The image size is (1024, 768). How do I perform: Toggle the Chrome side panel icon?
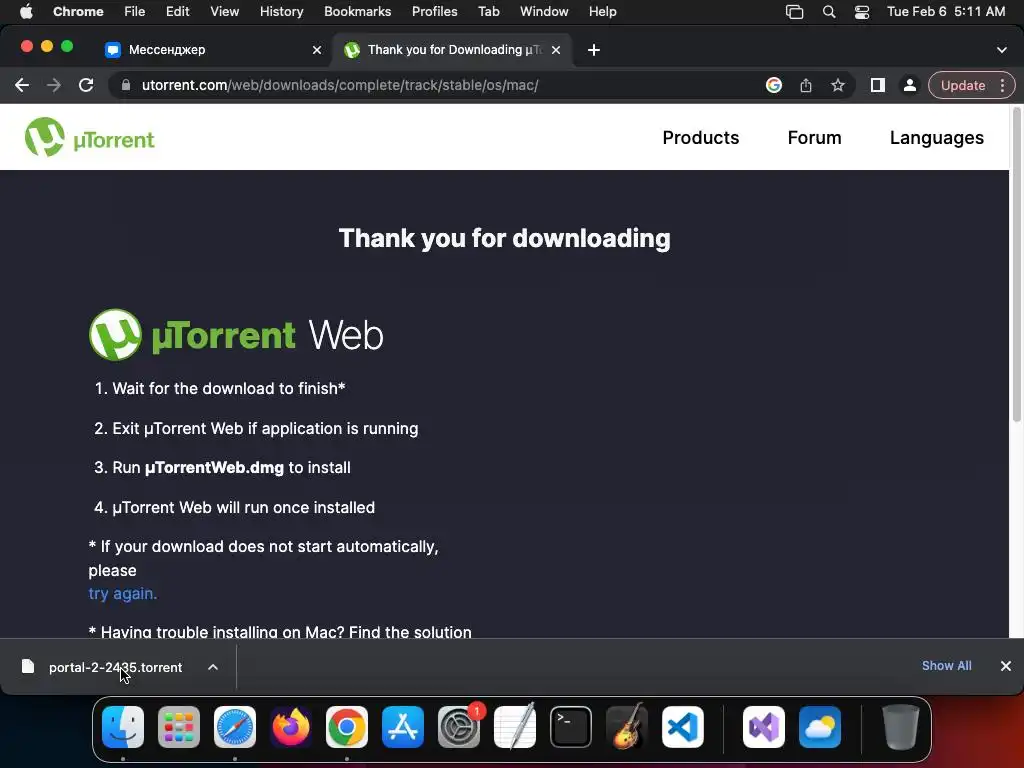pyautogui.click(x=878, y=85)
